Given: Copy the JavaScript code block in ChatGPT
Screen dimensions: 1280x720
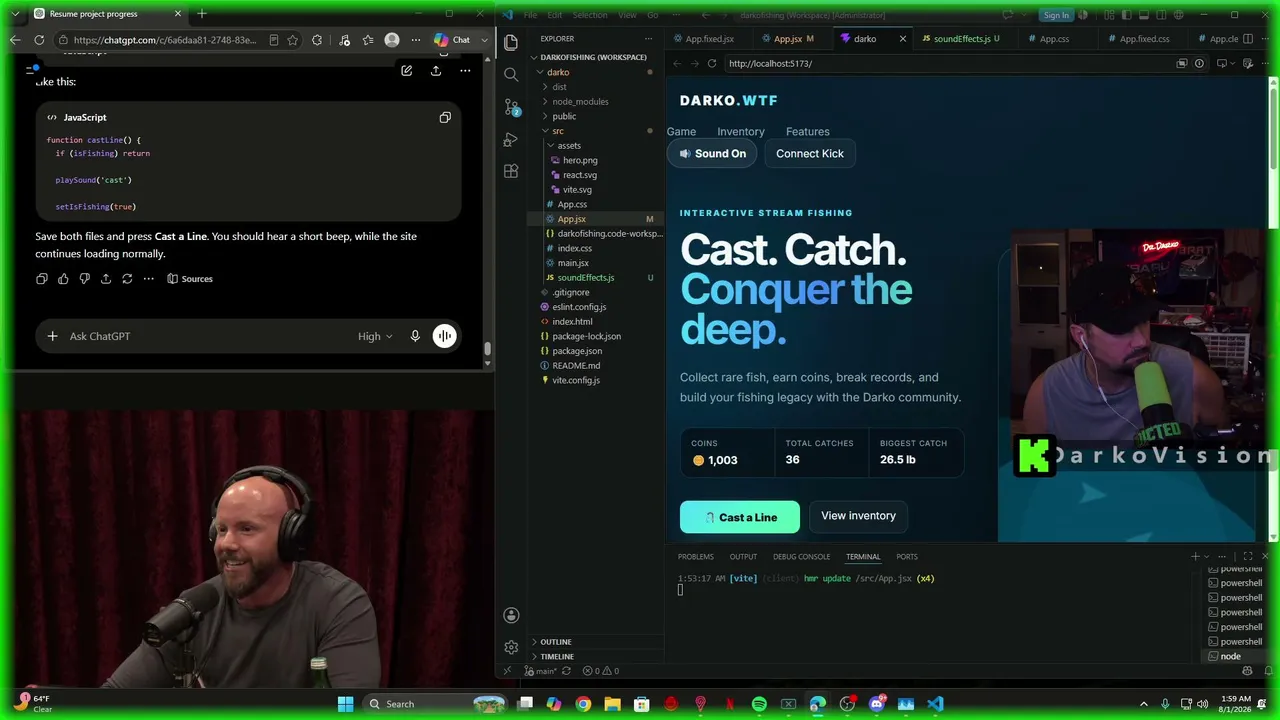Looking at the screenshot, I should point(445,117).
